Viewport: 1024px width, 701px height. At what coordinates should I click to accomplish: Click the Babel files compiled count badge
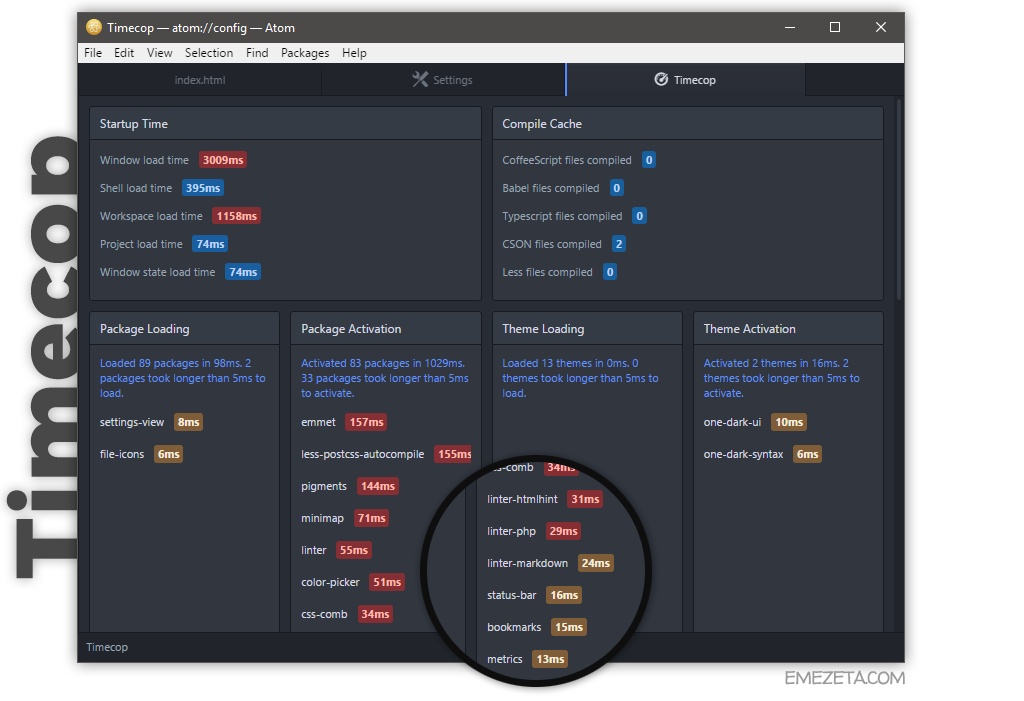pos(616,188)
